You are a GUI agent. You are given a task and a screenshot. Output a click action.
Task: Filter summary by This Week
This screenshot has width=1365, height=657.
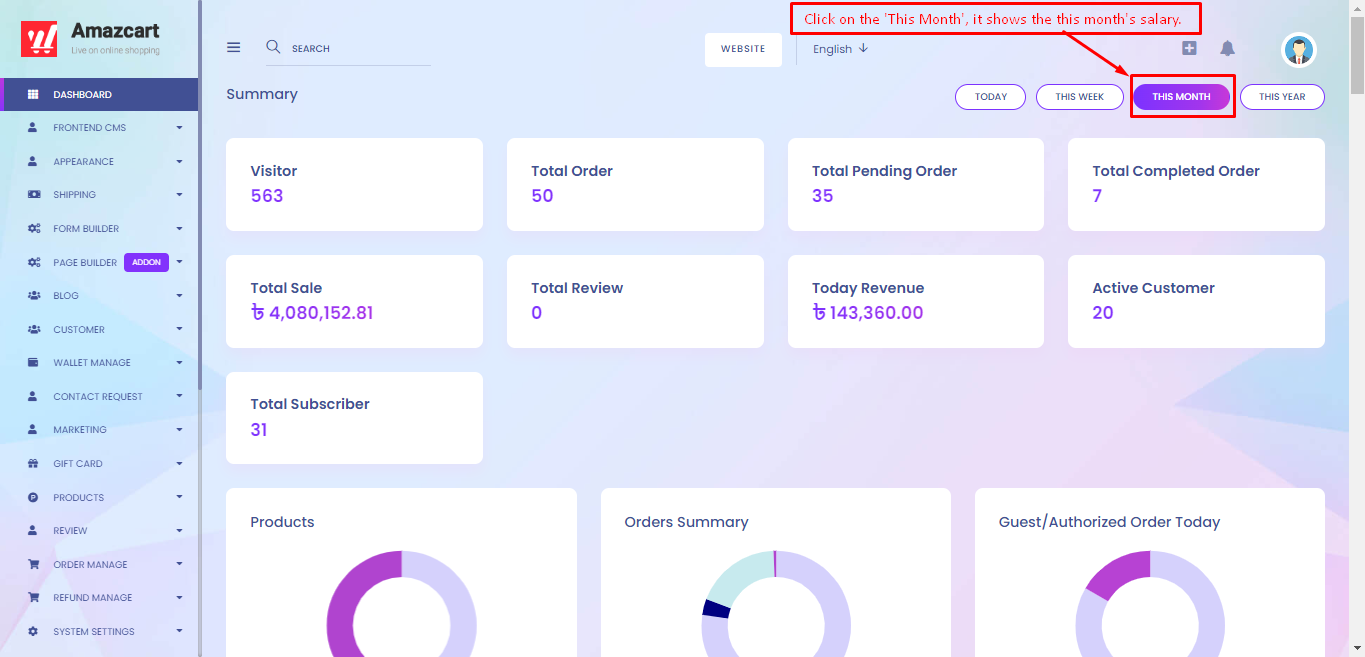click(1080, 97)
